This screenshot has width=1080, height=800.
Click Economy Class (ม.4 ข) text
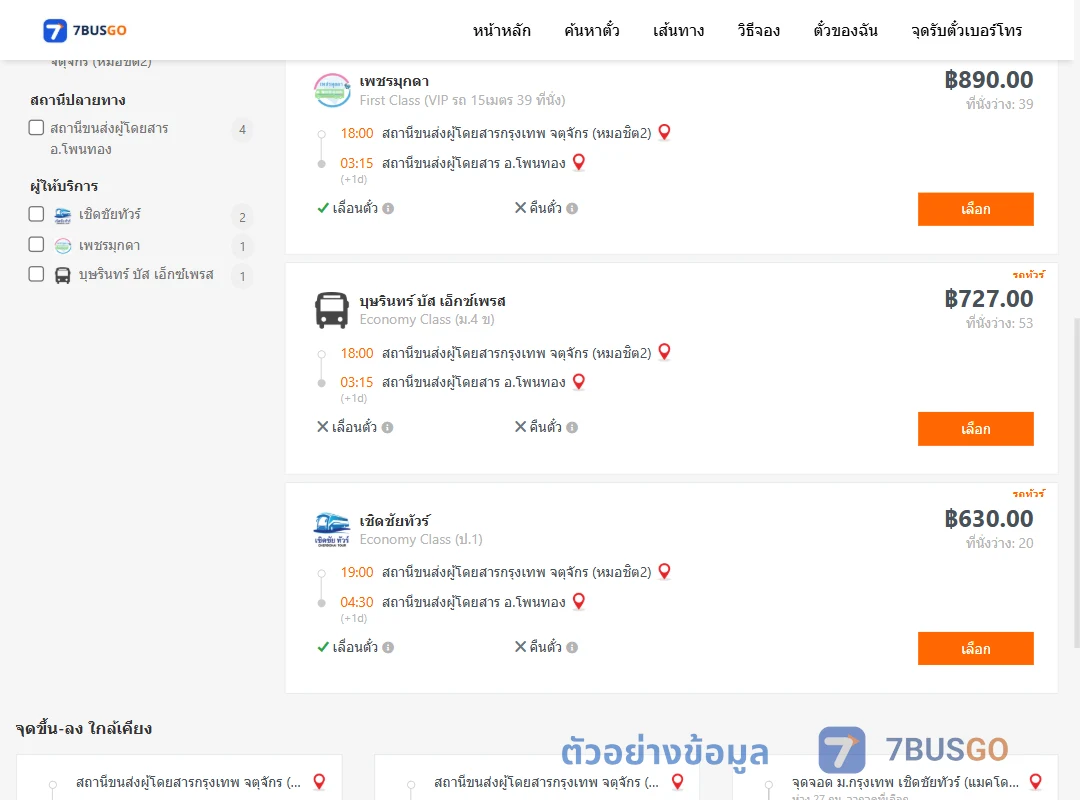[427, 320]
